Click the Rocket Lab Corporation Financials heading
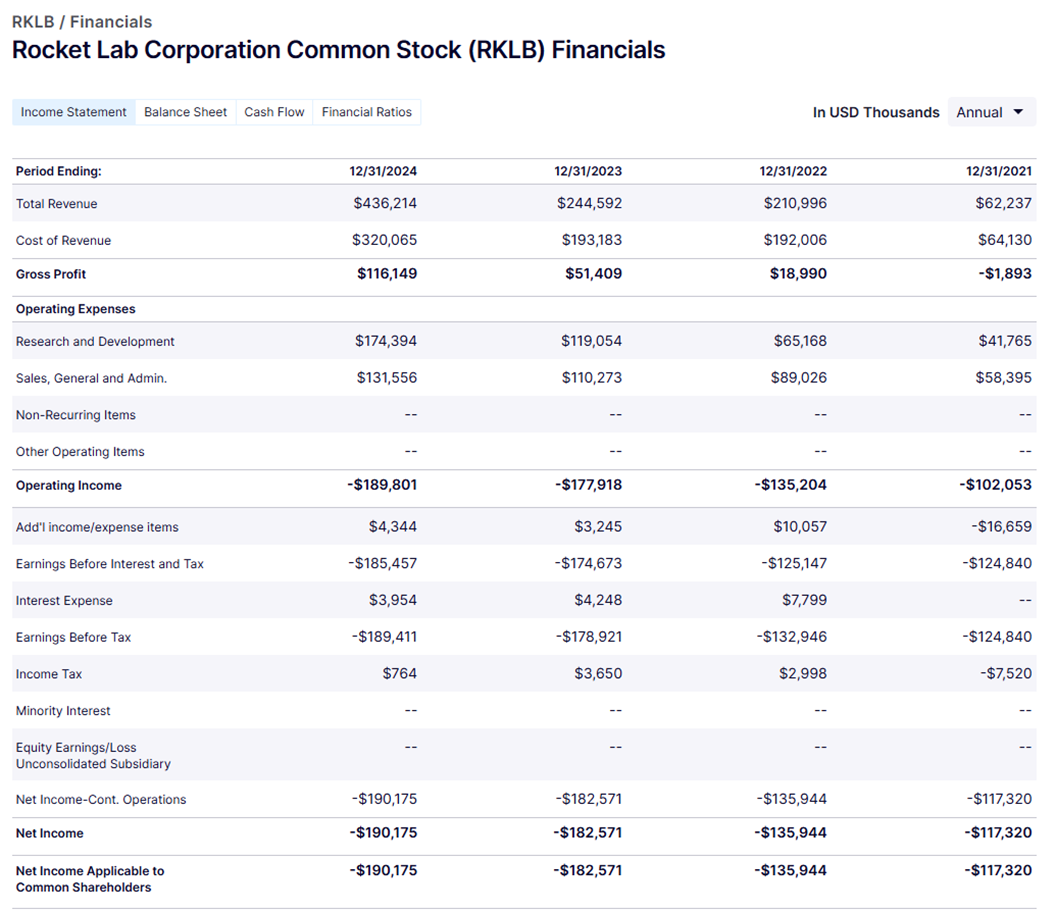This screenshot has height=912, width=1055. click(338, 50)
